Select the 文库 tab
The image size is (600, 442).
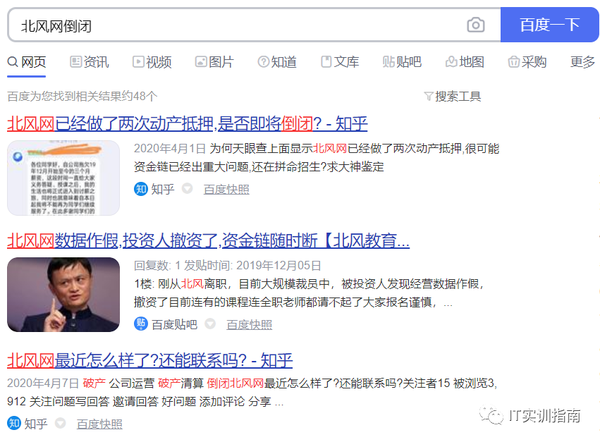pos(340,62)
